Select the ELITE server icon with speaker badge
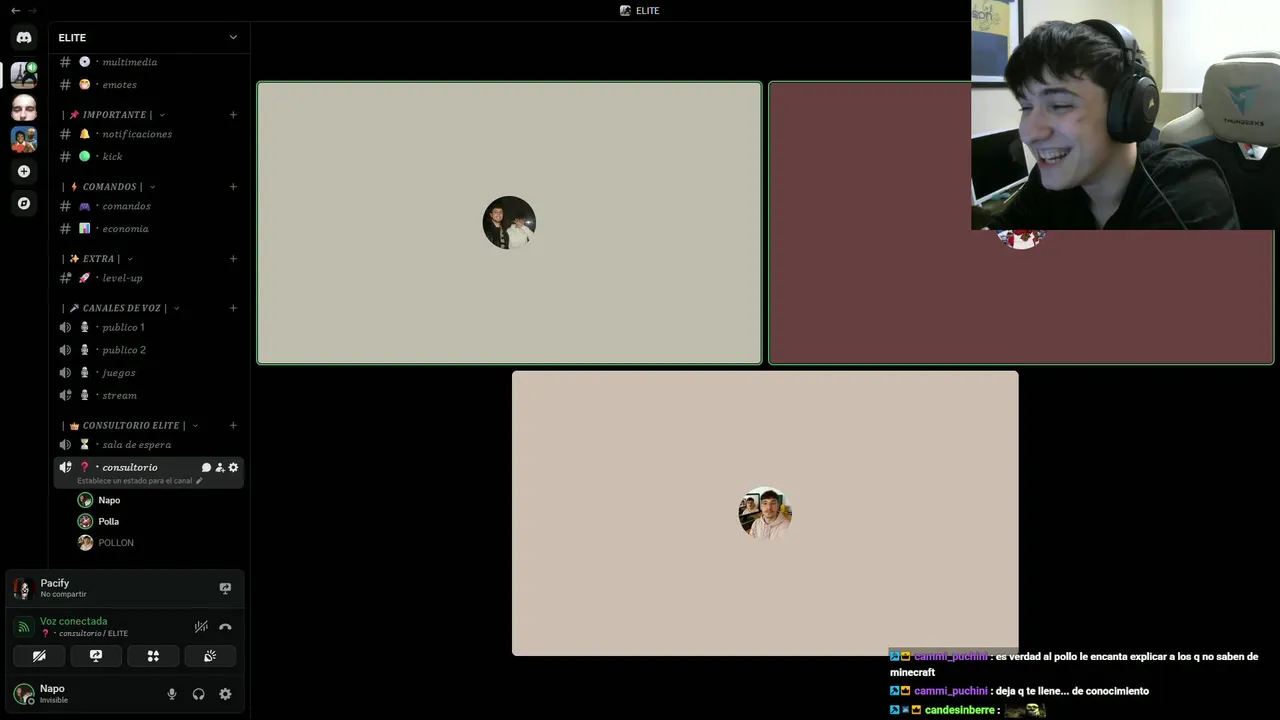The image size is (1280, 720). pyautogui.click(x=24, y=74)
